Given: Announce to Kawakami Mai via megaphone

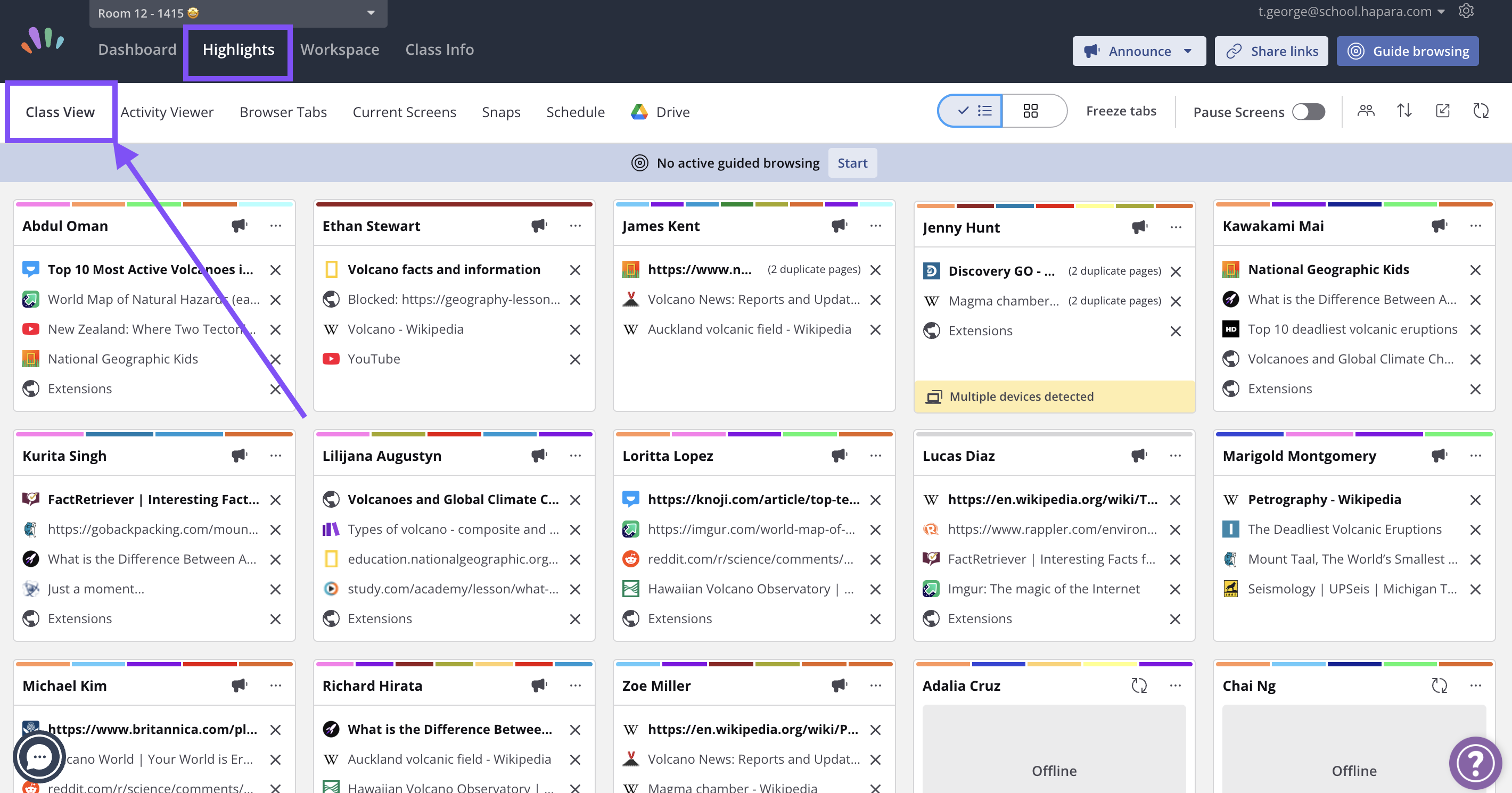Looking at the screenshot, I should tap(1439, 226).
